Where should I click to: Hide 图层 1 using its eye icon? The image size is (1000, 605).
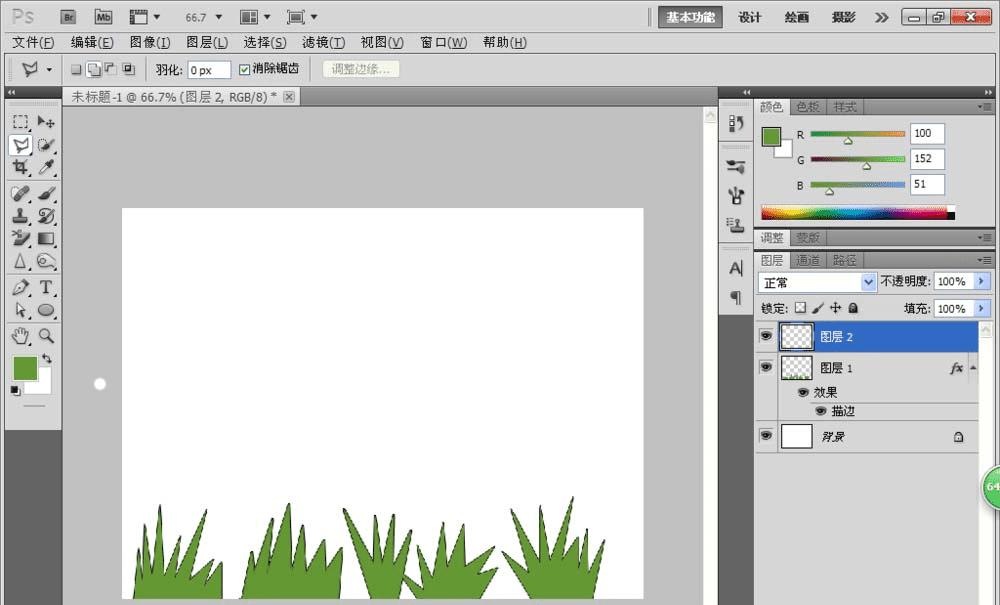766,368
